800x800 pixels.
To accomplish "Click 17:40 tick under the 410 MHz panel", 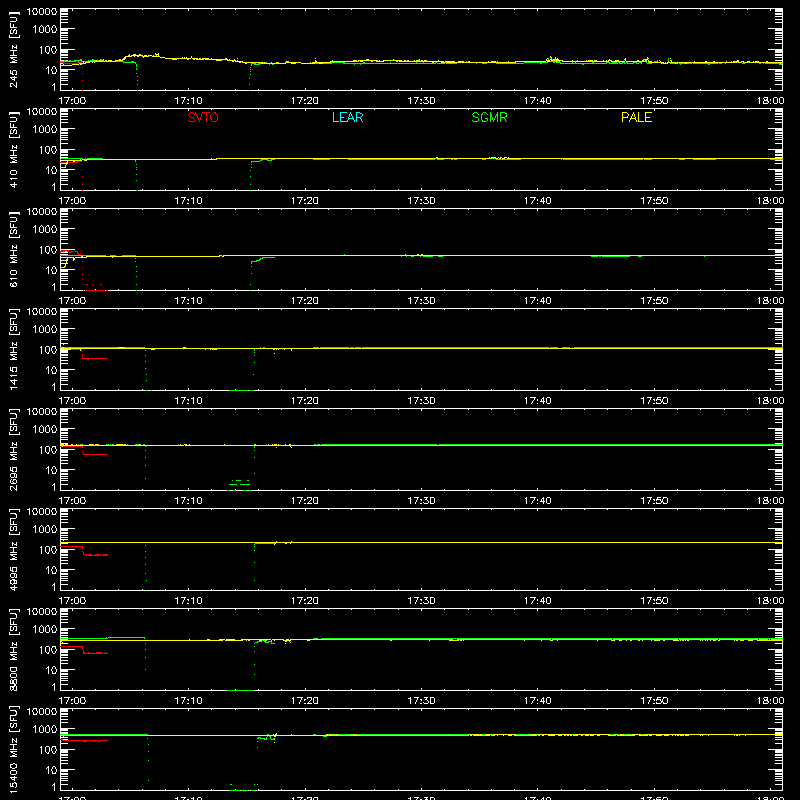I will (x=538, y=201).
